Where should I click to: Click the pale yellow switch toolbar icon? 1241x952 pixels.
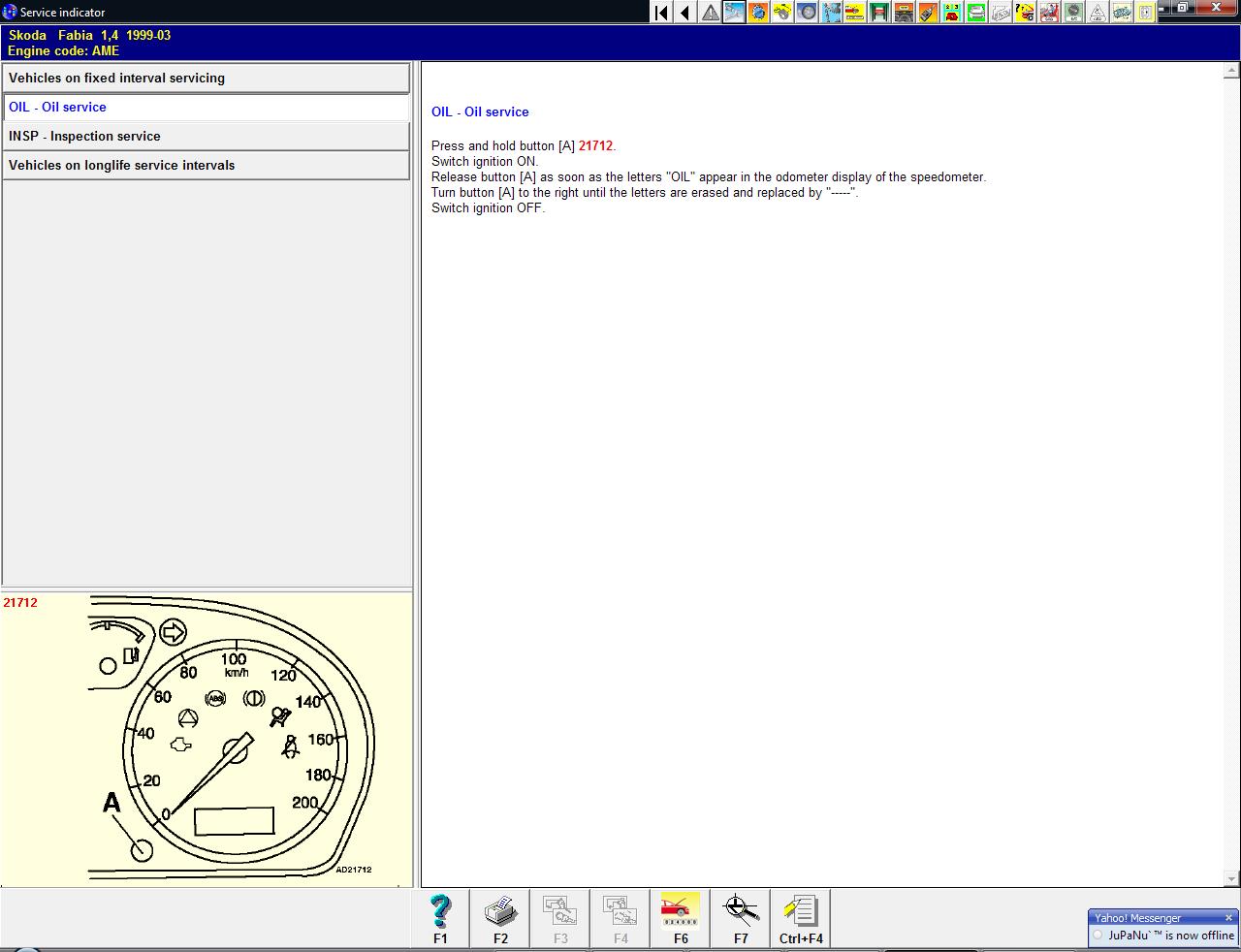point(1146,13)
